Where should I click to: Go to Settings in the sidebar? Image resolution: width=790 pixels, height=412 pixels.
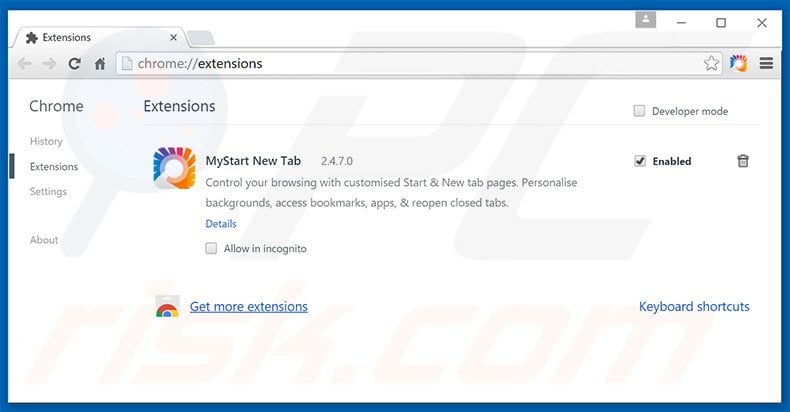48,192
